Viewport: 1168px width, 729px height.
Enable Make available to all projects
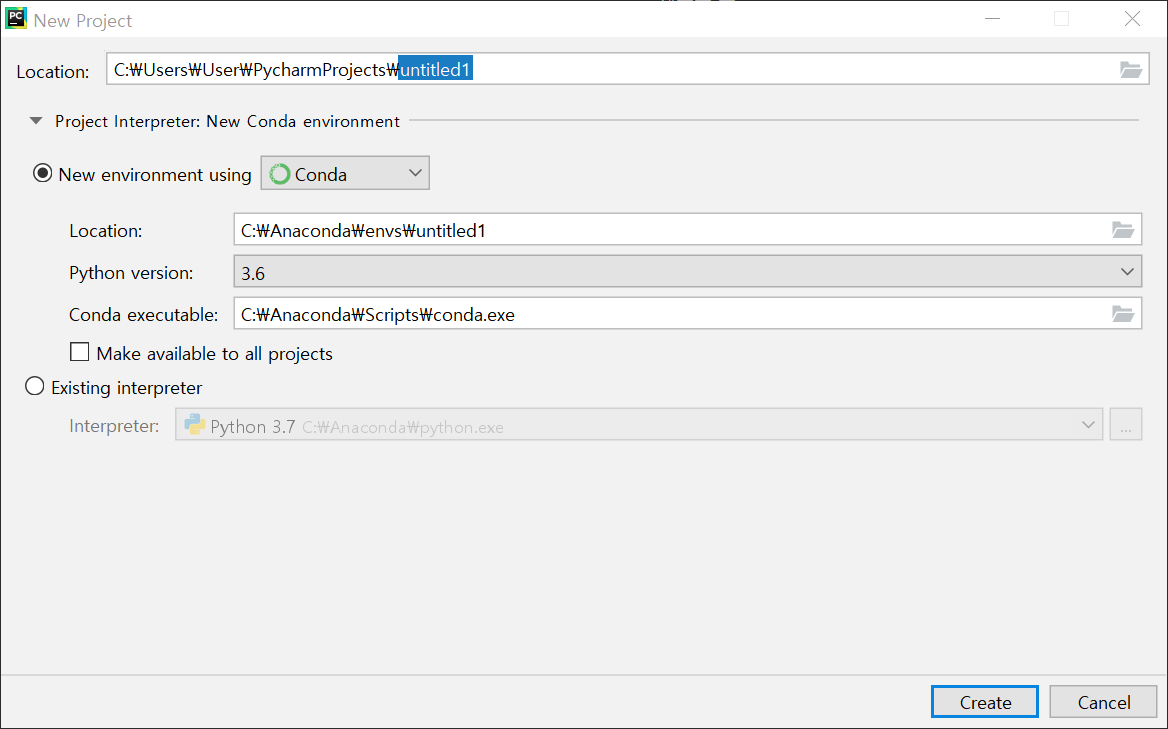[x=80, y=351]
